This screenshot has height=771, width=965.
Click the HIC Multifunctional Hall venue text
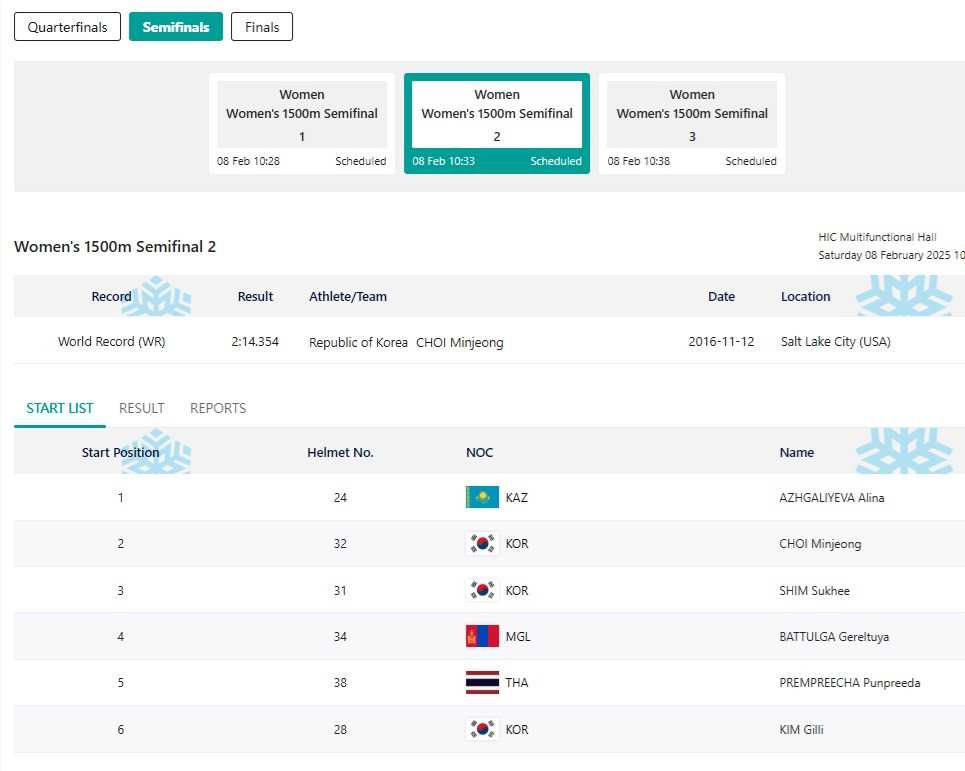tap(877, 237)
